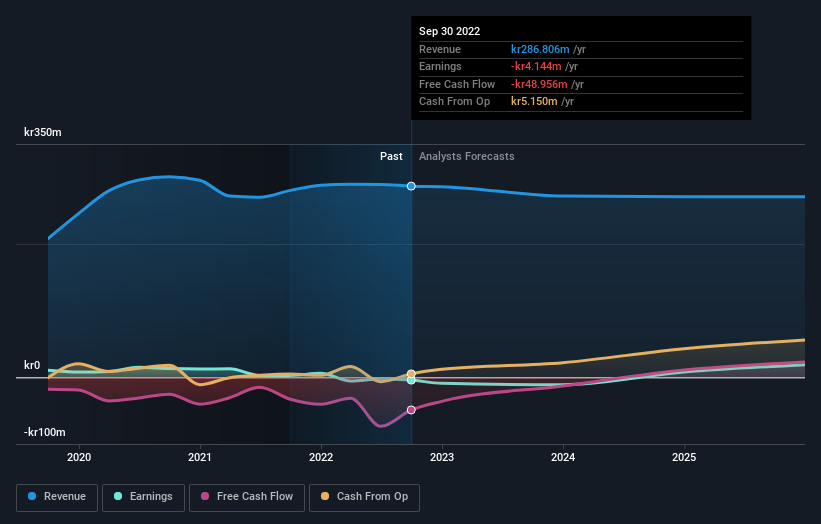Select the 2022 x-axis label
This screenshot has width=821, height=524.
point(321,458)
